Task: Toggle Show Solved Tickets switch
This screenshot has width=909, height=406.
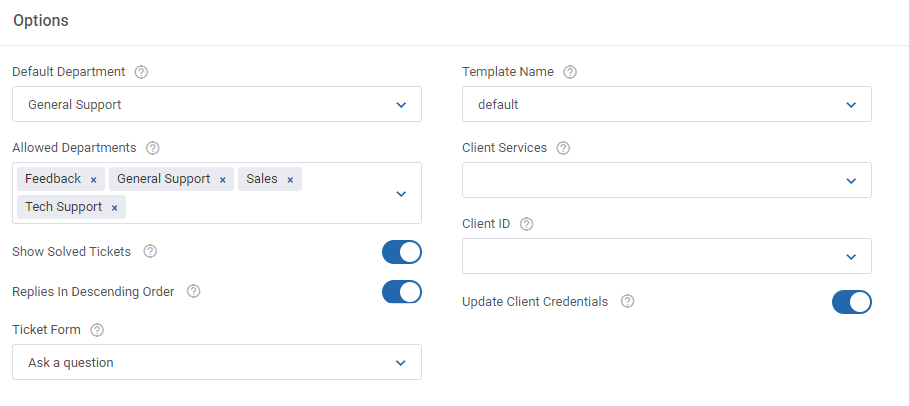Action: pos(402,252)
